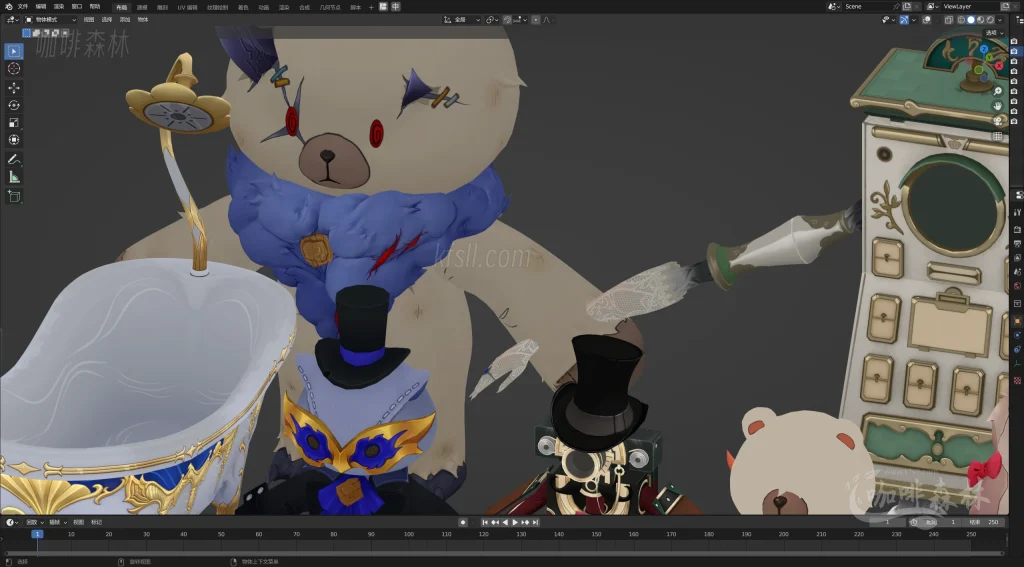Select the Measure ruler tool
This screenshot has width=1024, height=567.
click(14, 177)
